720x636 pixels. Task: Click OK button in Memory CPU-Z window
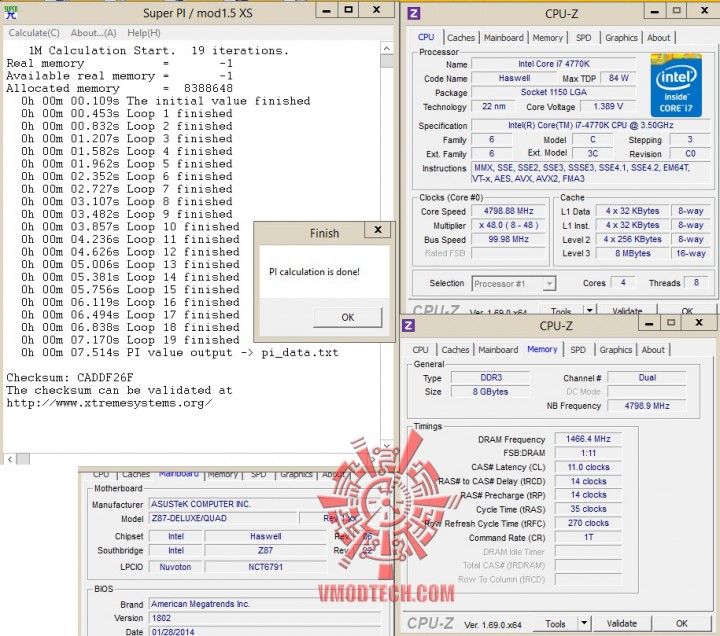point(681,624)
